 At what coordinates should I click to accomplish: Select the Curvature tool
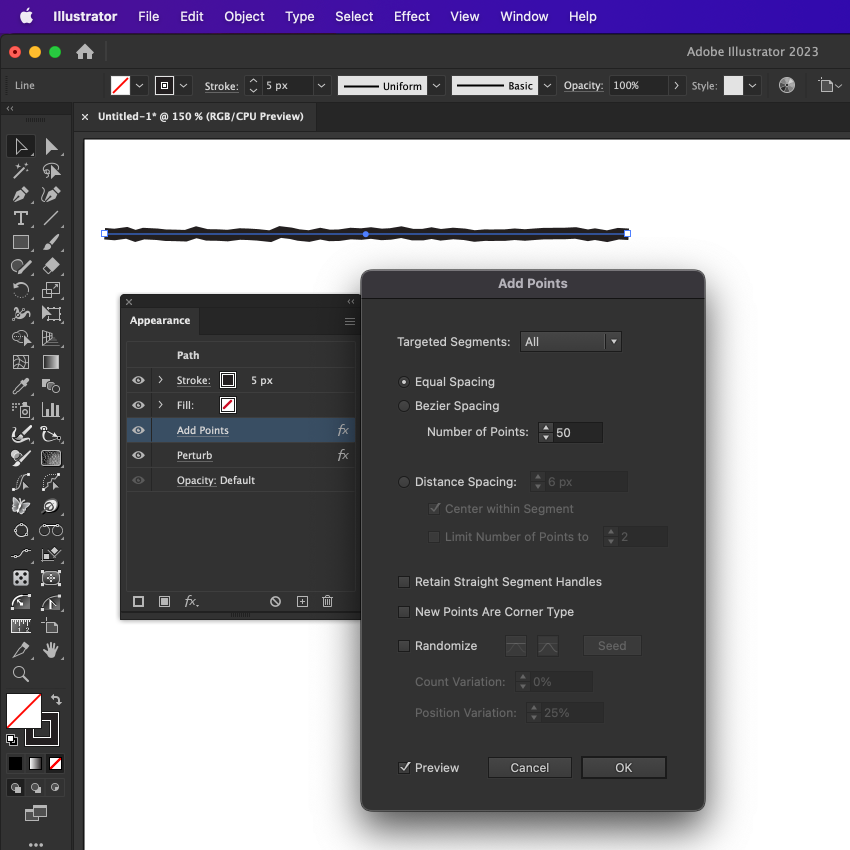click(x=51, y=195)
